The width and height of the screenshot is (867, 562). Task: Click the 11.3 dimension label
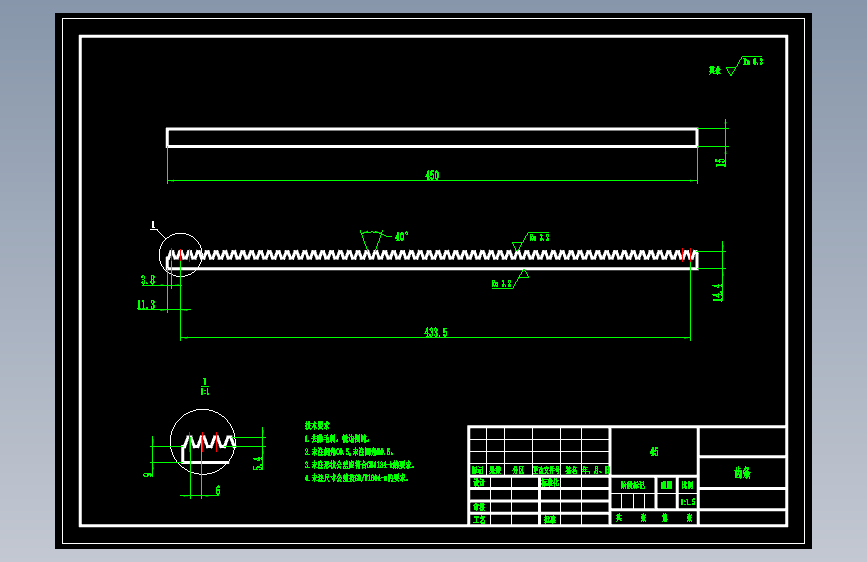pyautogui.click(x=147, y=305)
